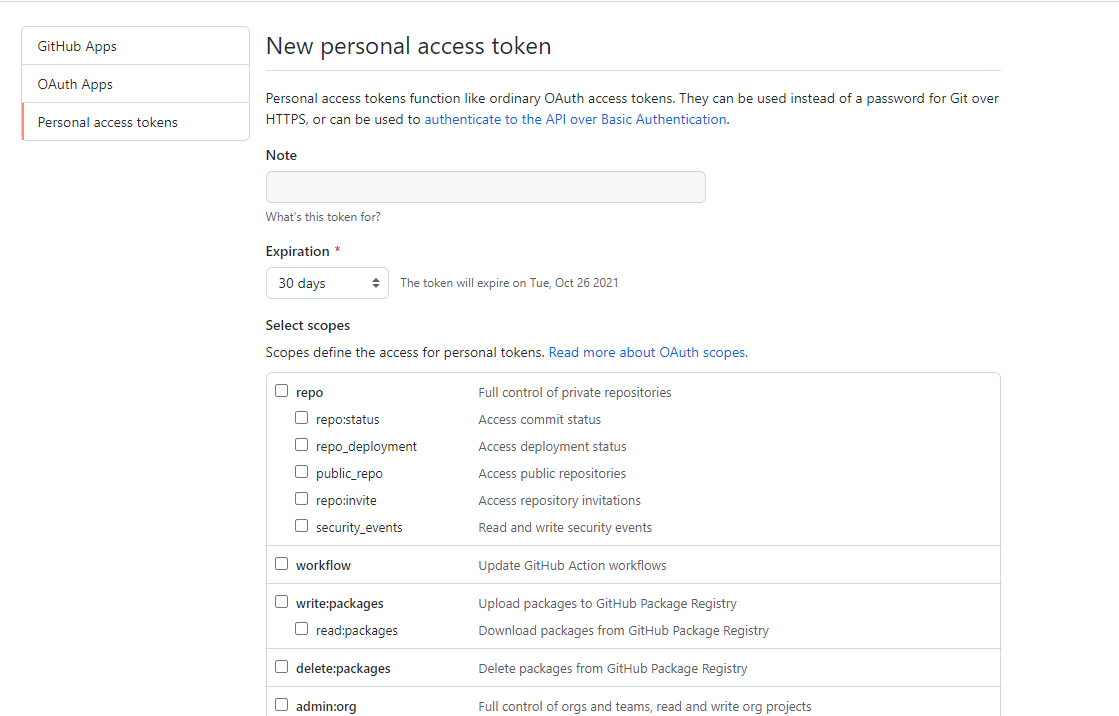Screen dimensions: 1119x716
Task: Enable the delete:packages scope
Action: 281,666
